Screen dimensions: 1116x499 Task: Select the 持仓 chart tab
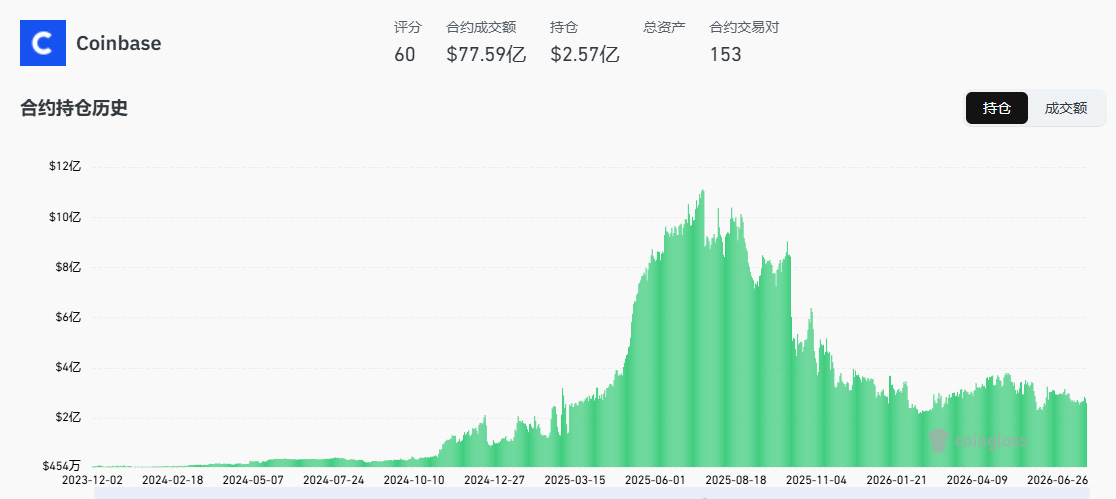(996, 108)
